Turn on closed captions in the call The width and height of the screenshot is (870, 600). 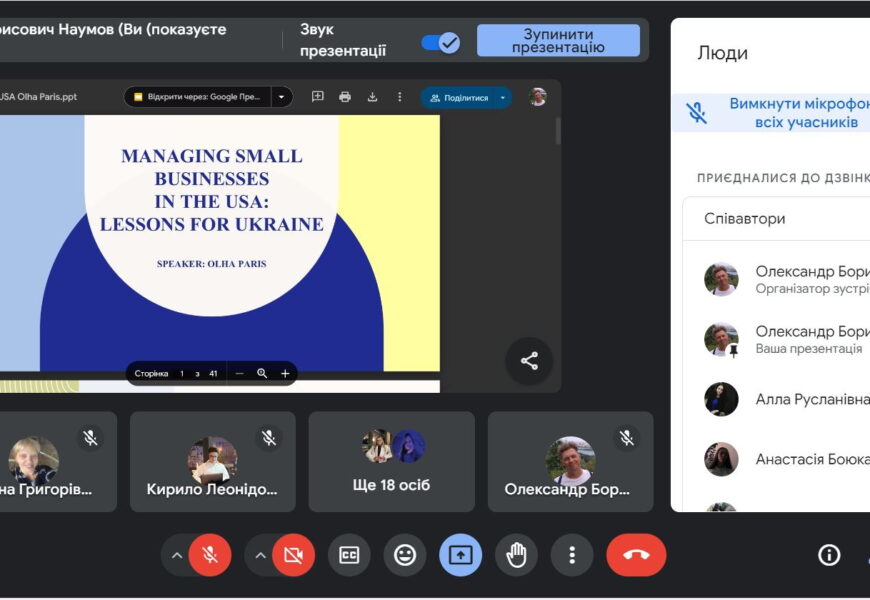point(349,555)
